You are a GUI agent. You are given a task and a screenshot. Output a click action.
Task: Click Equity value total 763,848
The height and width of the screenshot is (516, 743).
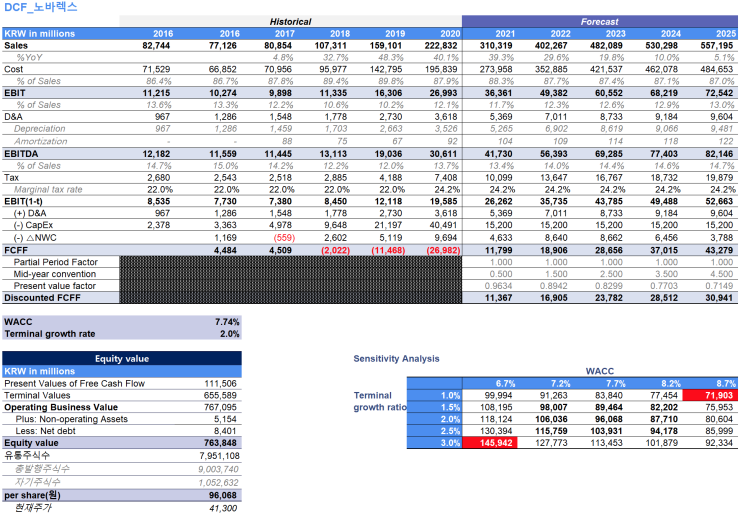222,443
